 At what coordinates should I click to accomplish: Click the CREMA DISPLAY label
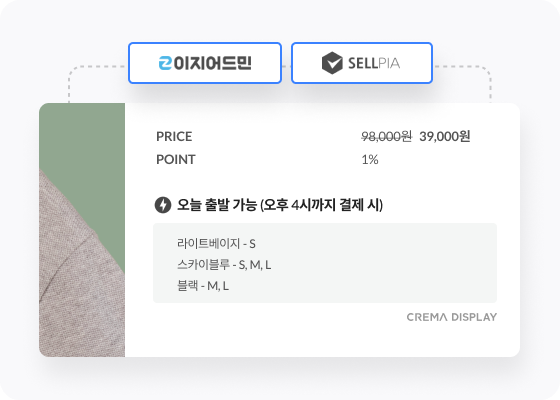point(452,317)
